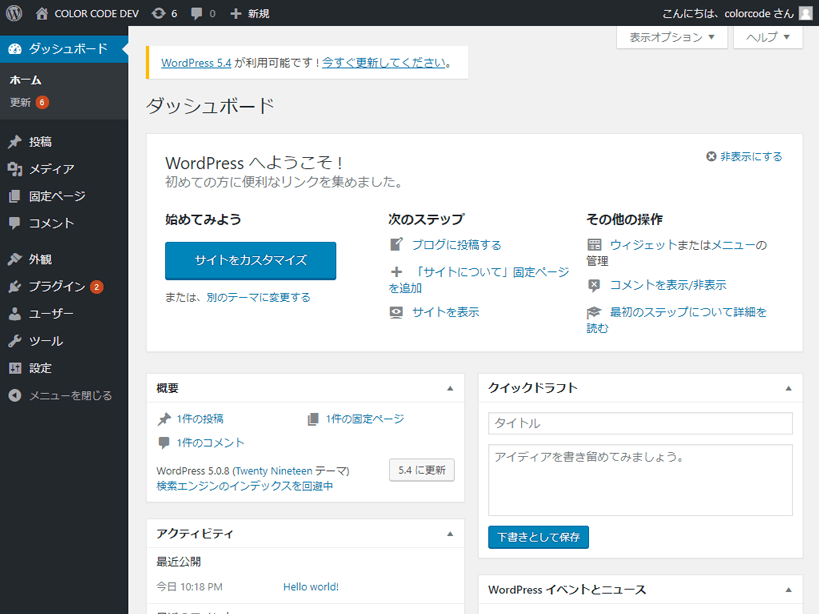This screenshot has width=819, height=614.
Task: Click the サイトをカスタマイズ button
Action: pos(251,261)
